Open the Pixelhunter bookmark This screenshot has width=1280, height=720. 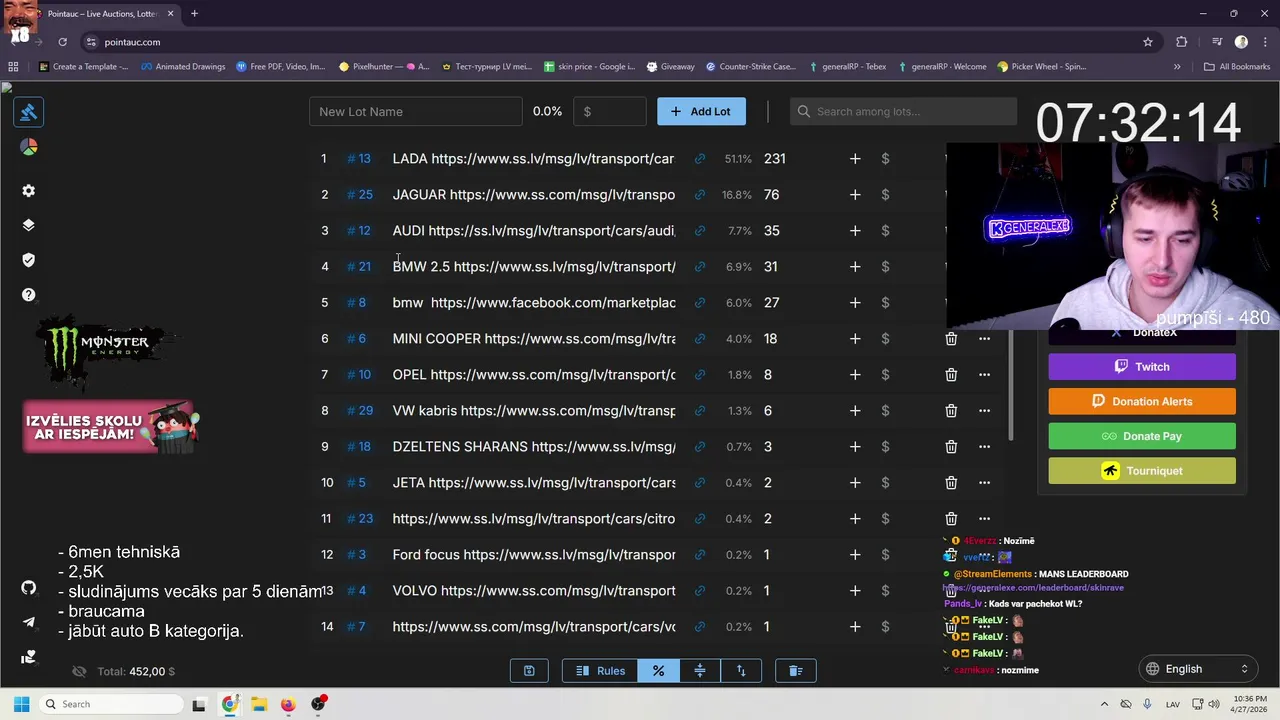coord(384,67)
